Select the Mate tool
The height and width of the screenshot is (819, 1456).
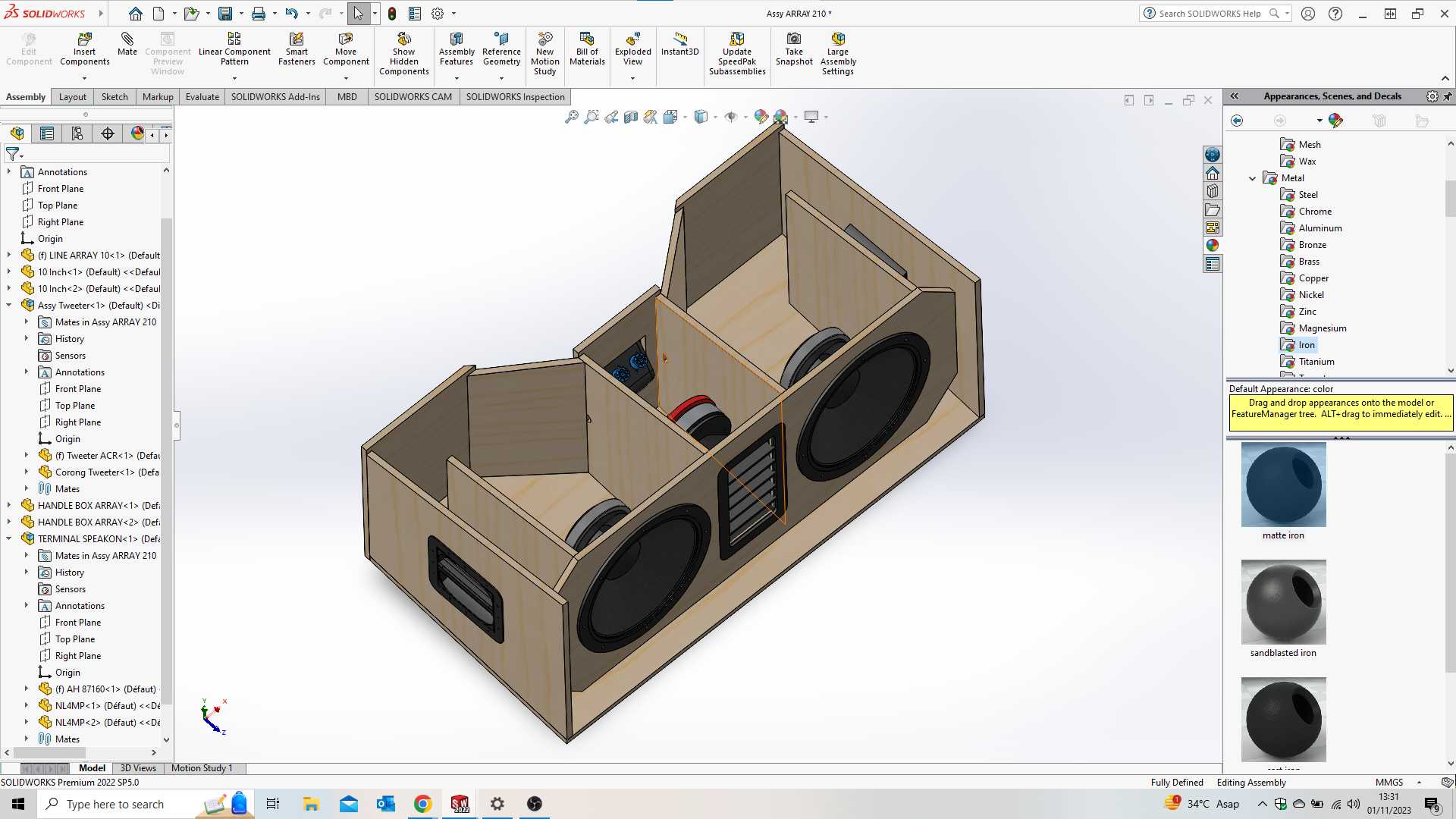(x=127, y=44)
